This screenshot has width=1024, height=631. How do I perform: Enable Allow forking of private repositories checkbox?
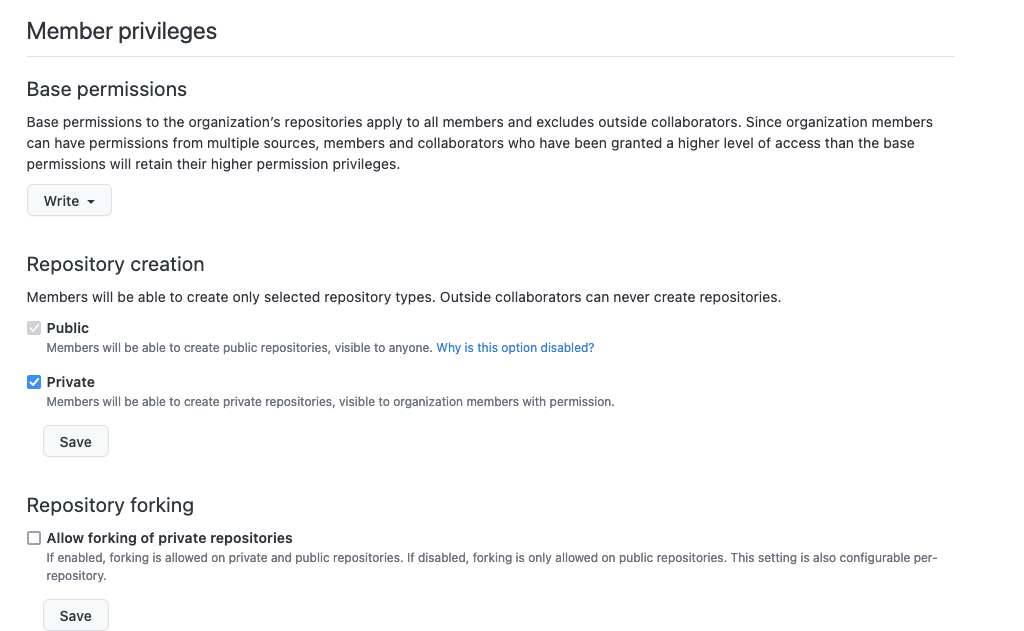(x=34, y=538)
